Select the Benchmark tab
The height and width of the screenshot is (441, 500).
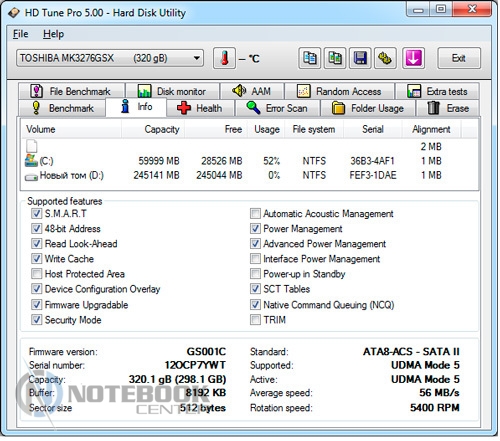click(x=63, y=108)
